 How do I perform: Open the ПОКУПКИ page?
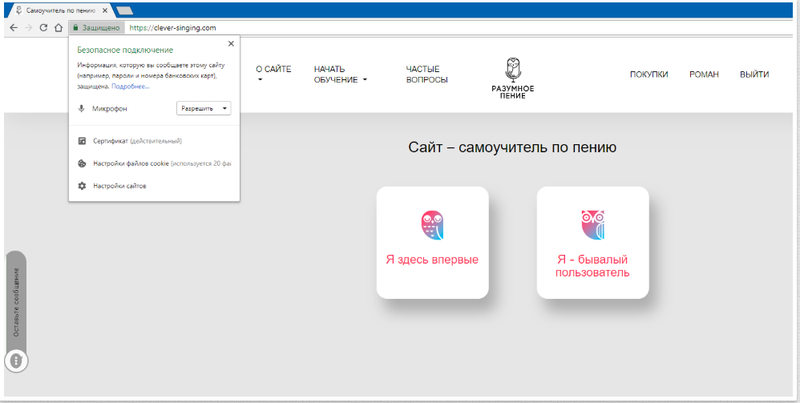(649, 74)
